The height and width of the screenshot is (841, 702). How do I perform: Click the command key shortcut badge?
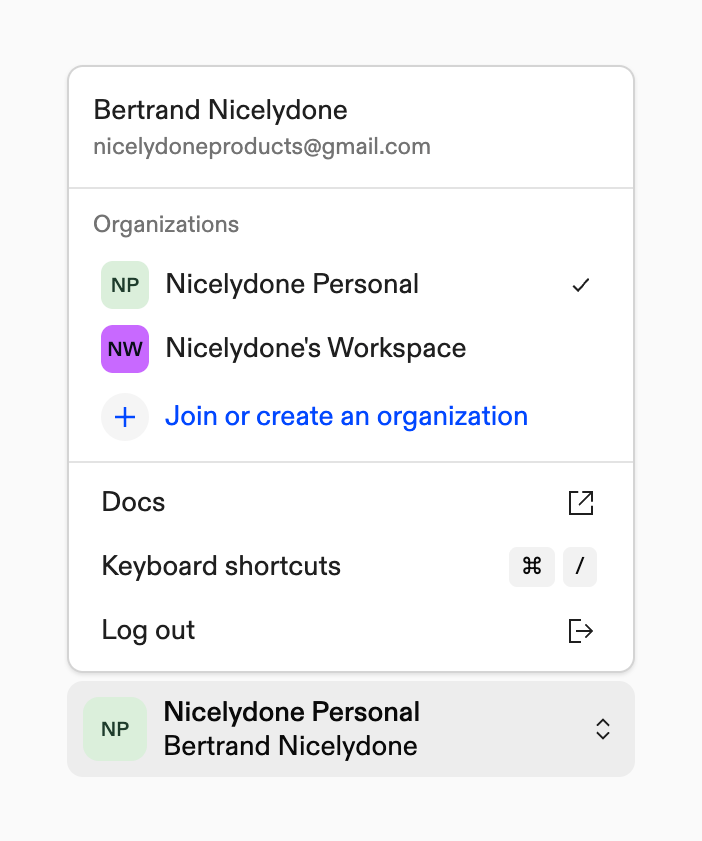pyautogui.click(x=532, y=566)
